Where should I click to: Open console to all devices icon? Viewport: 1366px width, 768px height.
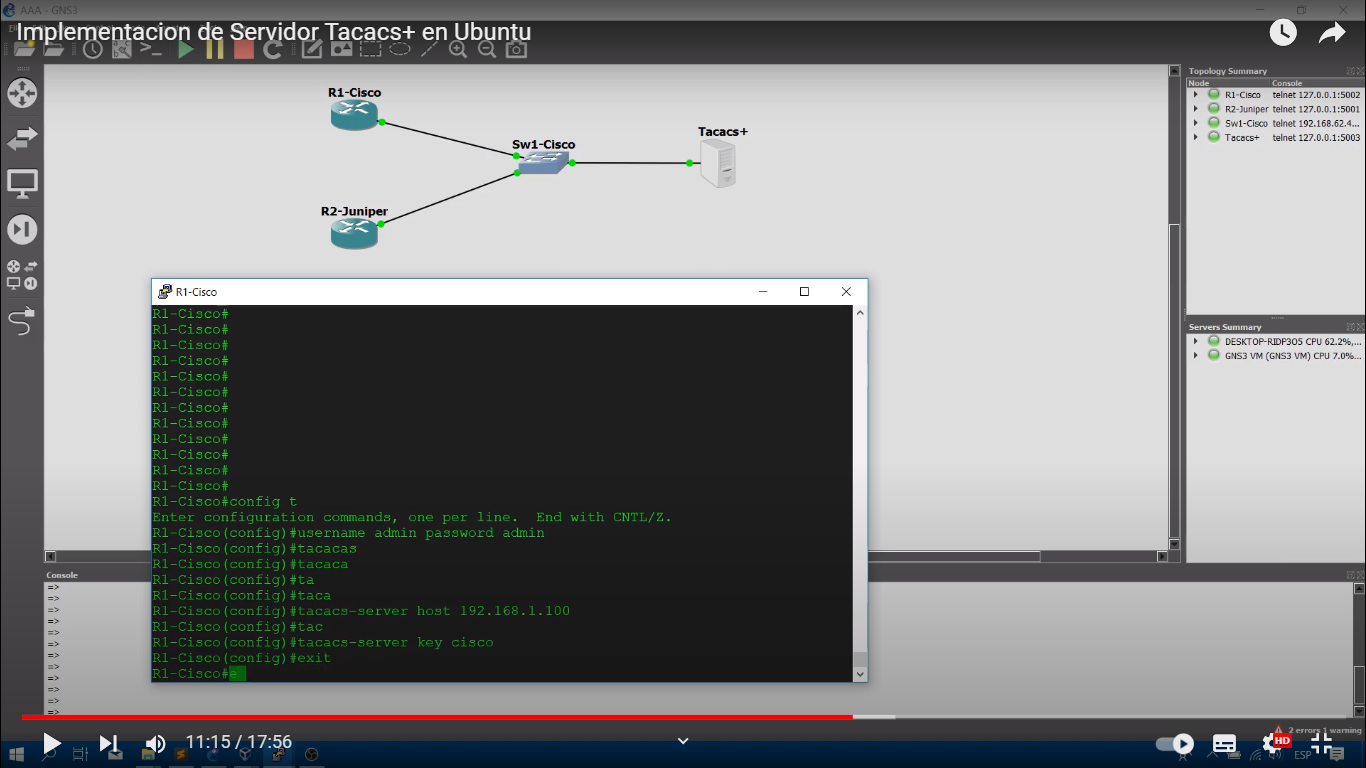click(x=151, y=49)
